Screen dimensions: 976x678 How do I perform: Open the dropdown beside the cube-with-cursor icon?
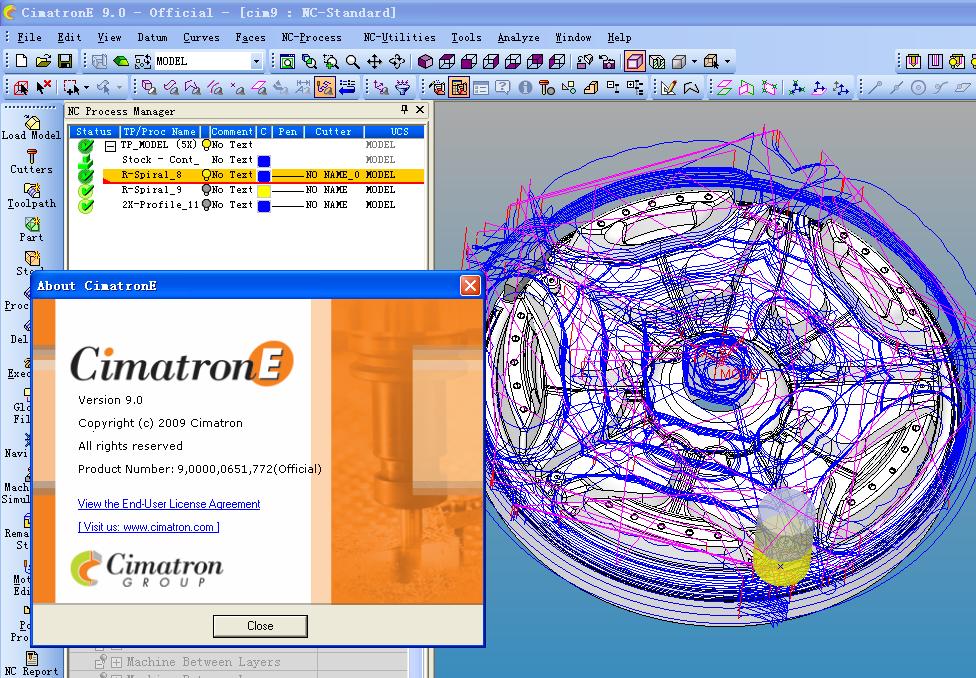(x=727, y=61)
